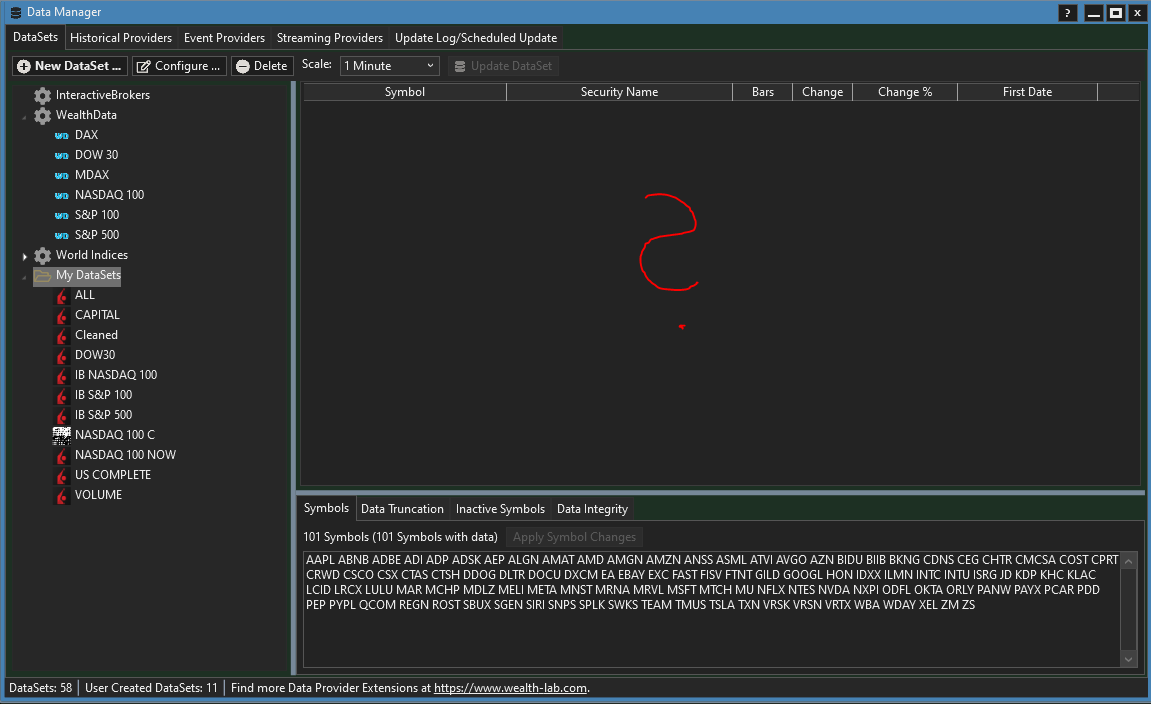Click the Delete button
This screenshot has width=1151, height=704.
coord(262,66)
